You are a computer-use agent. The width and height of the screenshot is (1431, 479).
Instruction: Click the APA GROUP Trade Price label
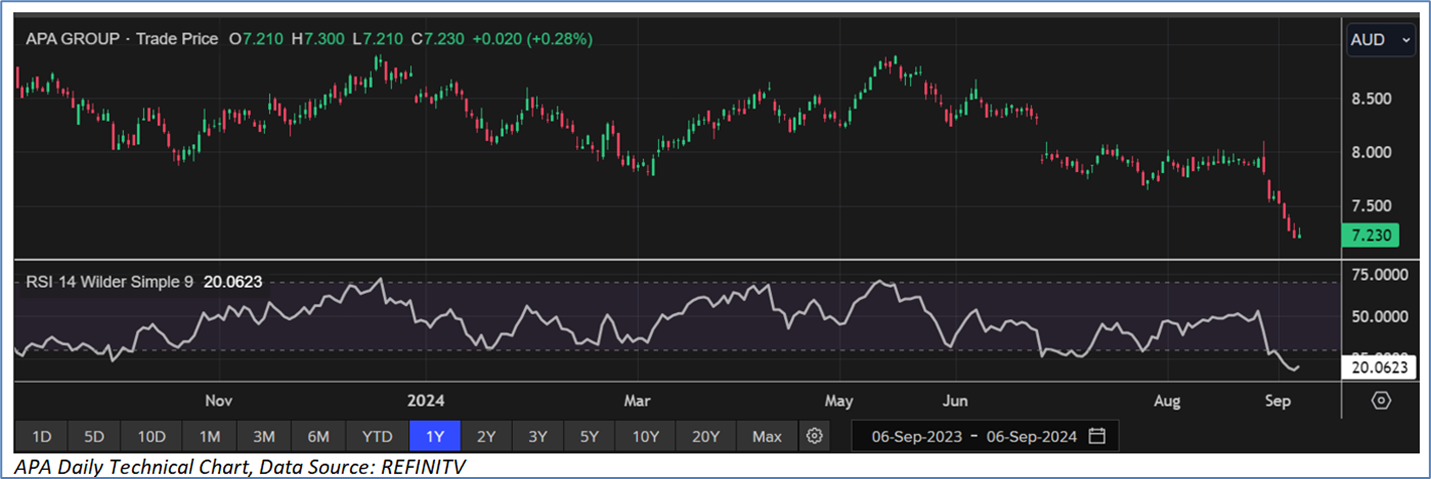click(122, 39)
